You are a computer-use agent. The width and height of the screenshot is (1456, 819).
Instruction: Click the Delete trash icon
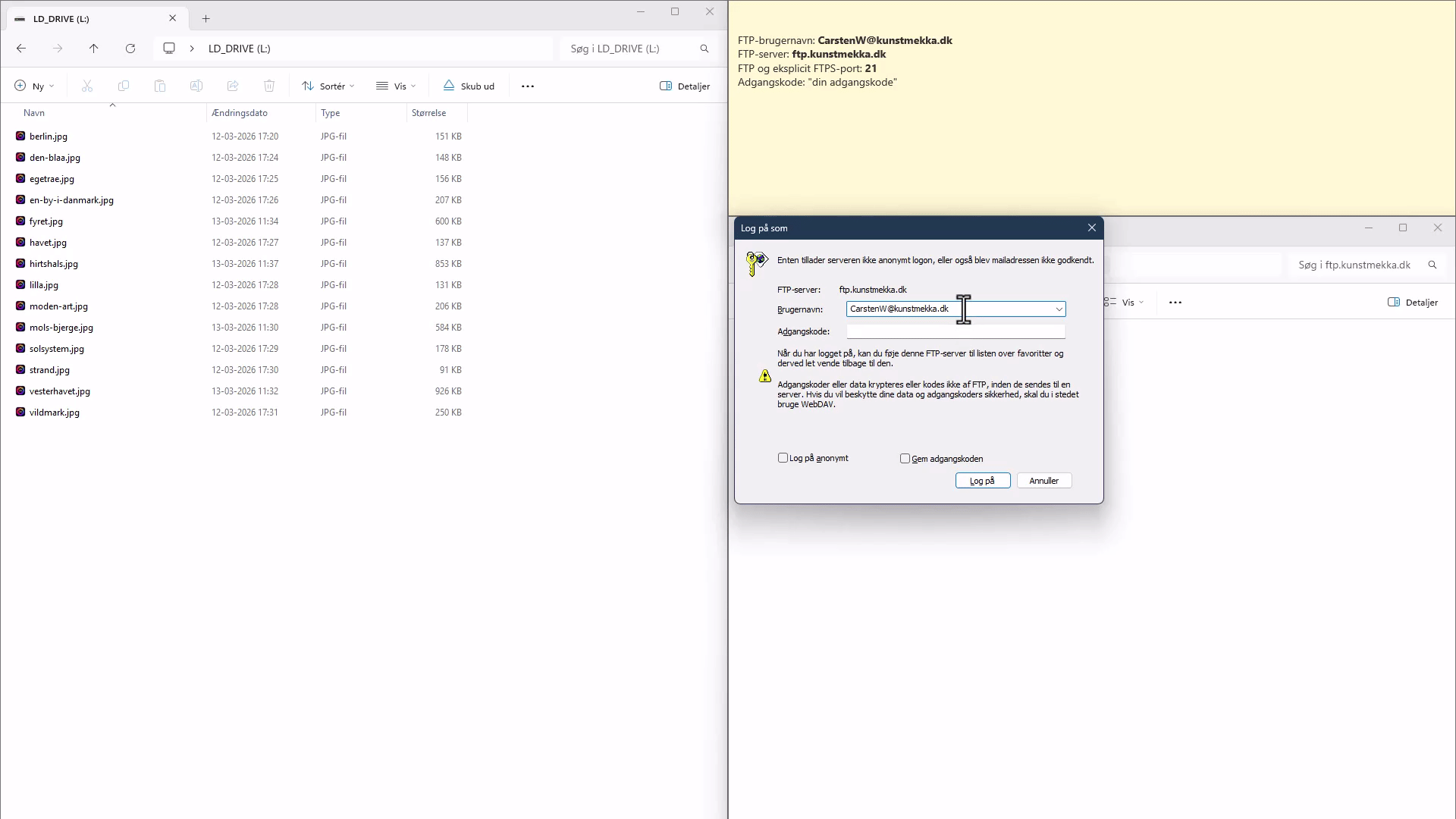click(269, 86)
